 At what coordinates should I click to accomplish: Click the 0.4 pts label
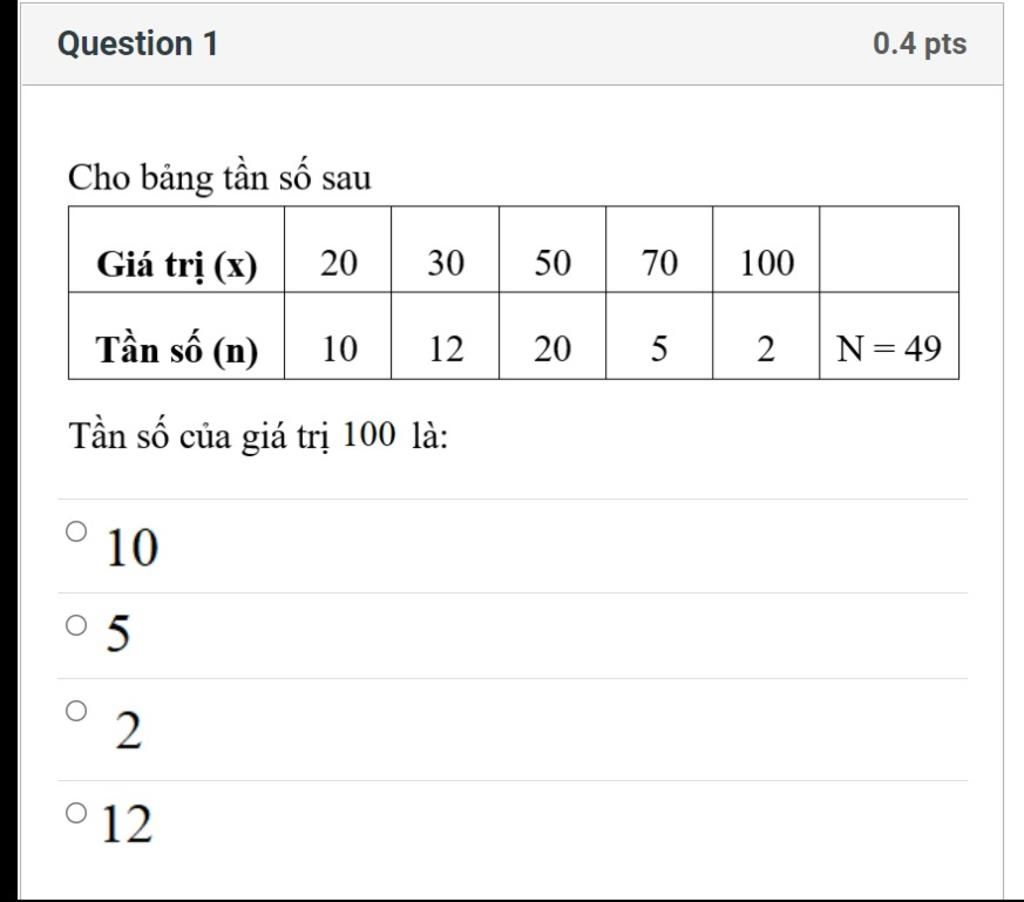[x=920, y=44]
